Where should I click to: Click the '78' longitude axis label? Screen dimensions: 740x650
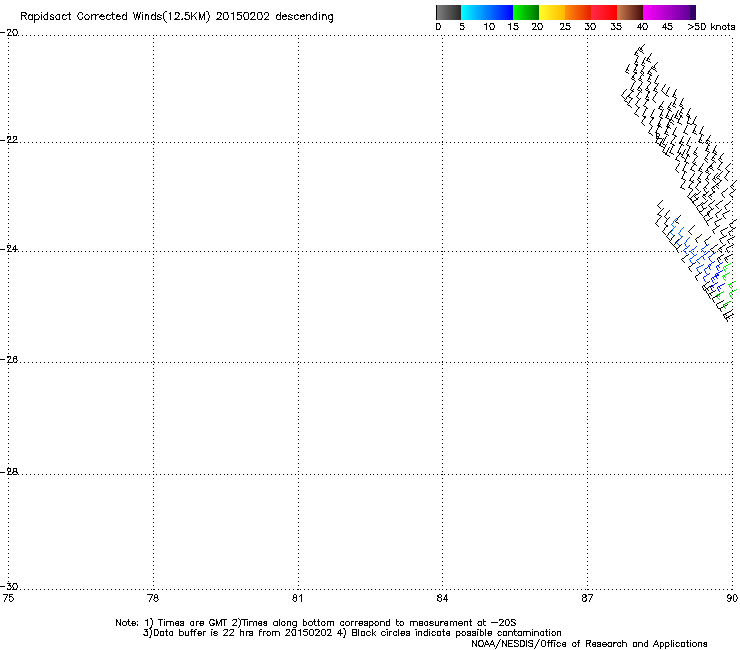(x=153, y=598)
